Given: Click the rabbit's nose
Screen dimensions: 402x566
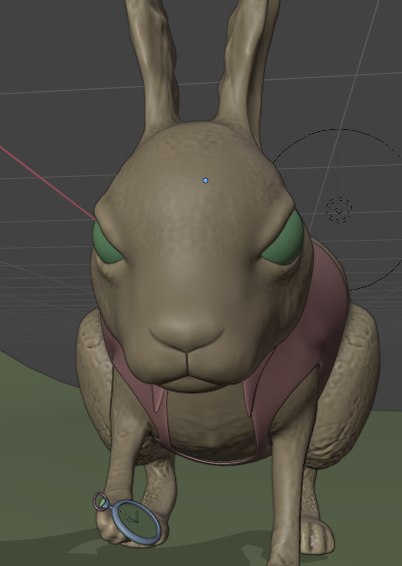Looking at the screenshot, I should click(187, 334).
